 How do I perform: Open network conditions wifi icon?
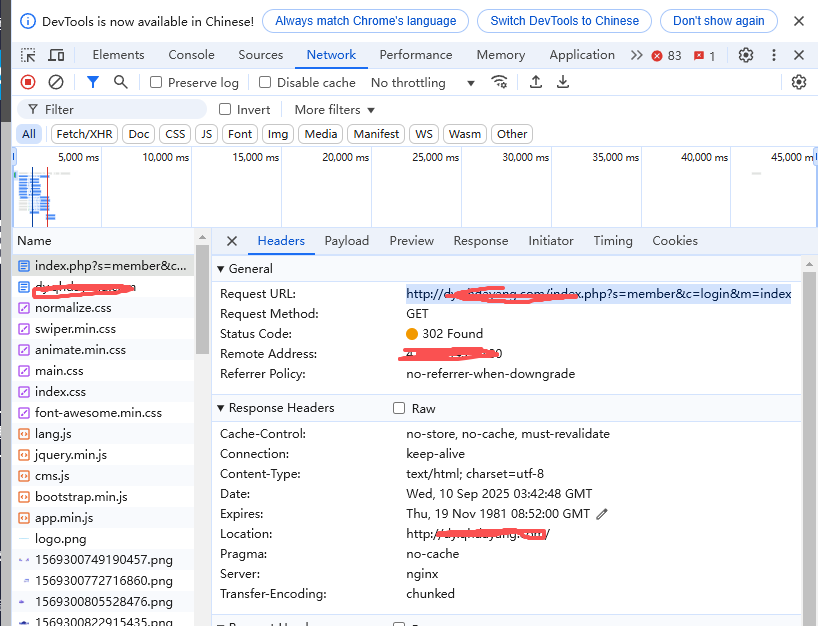tap(499, 82)
